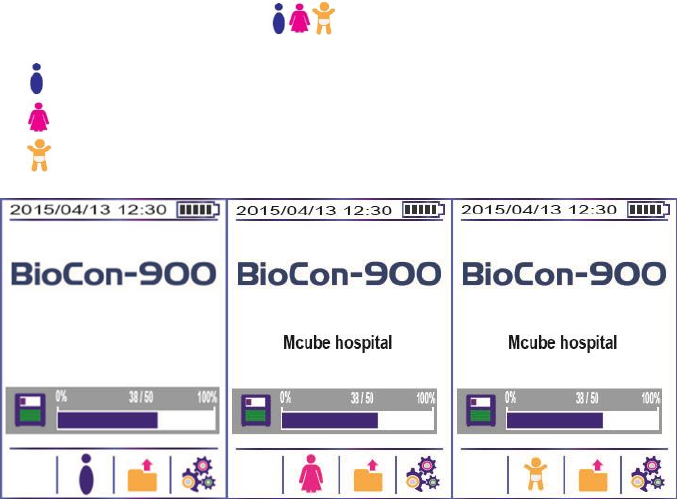Click the date and time in middle screen
The height and width of the screenshot is (499, 677).
(x=313, y=211)
